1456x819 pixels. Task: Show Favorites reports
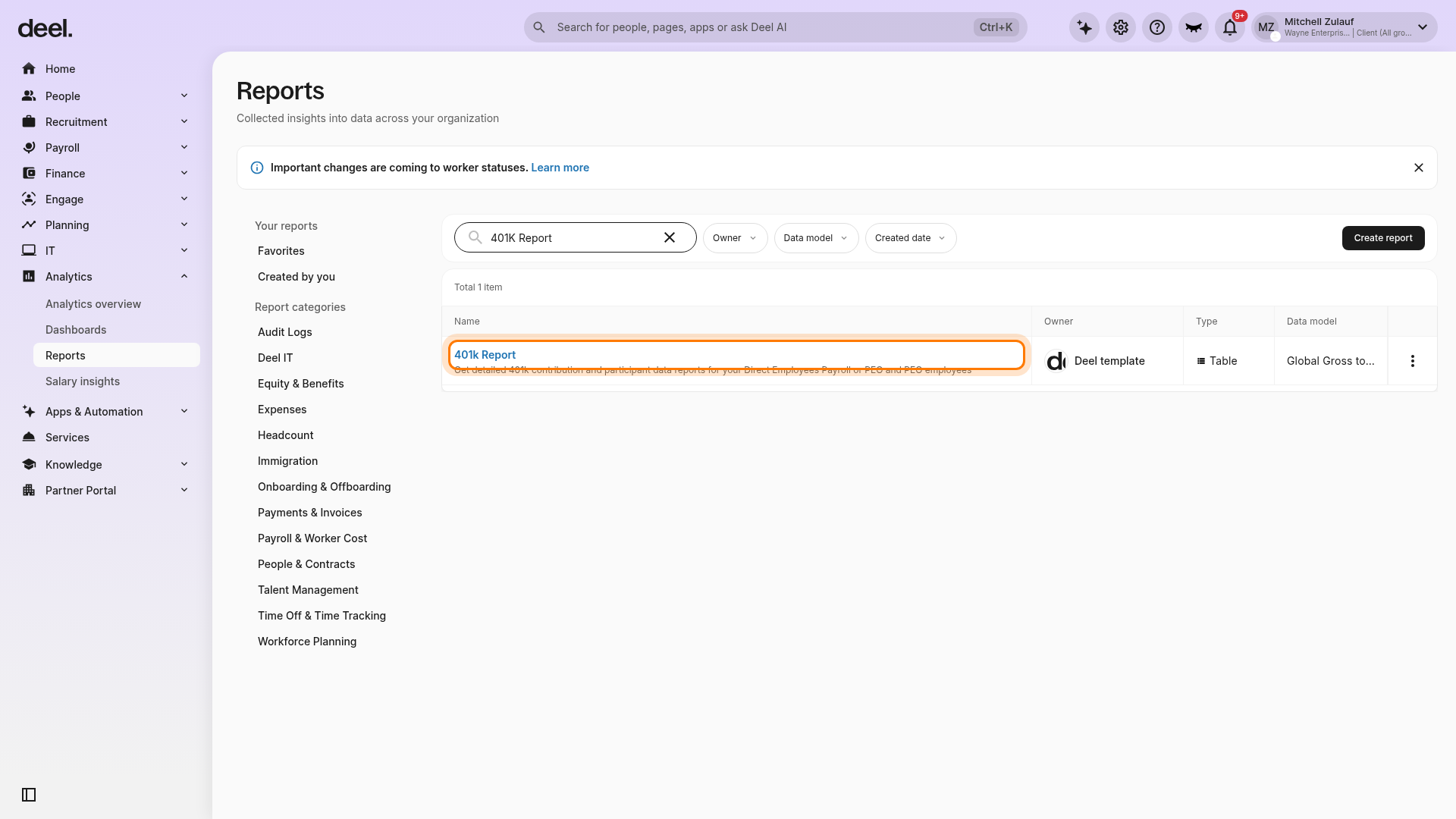click(x=281, y=251)
